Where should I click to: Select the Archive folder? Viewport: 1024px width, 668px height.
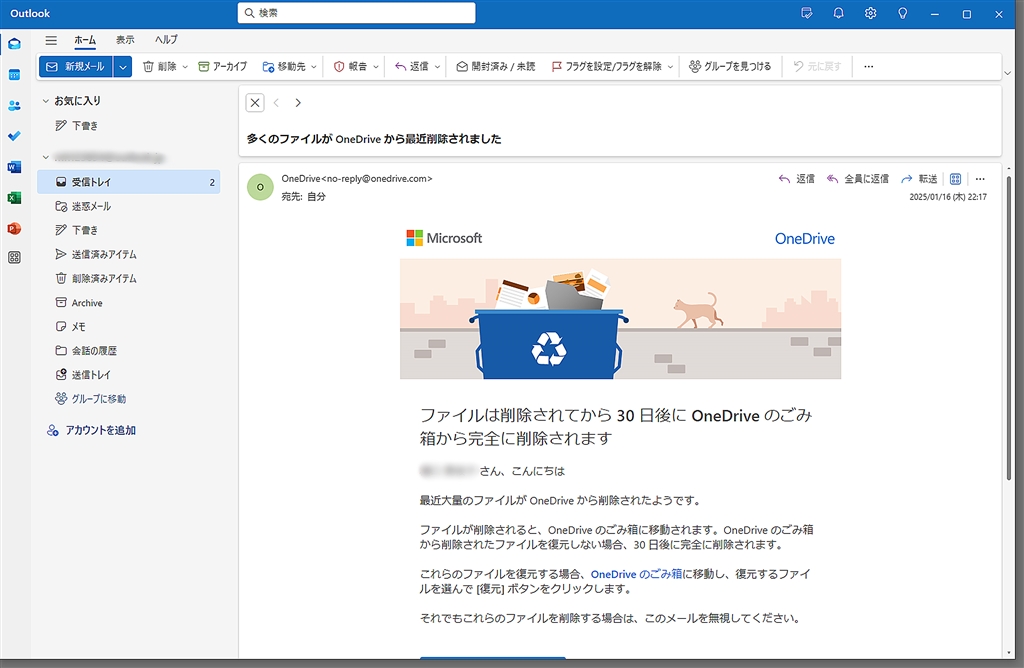129,303
